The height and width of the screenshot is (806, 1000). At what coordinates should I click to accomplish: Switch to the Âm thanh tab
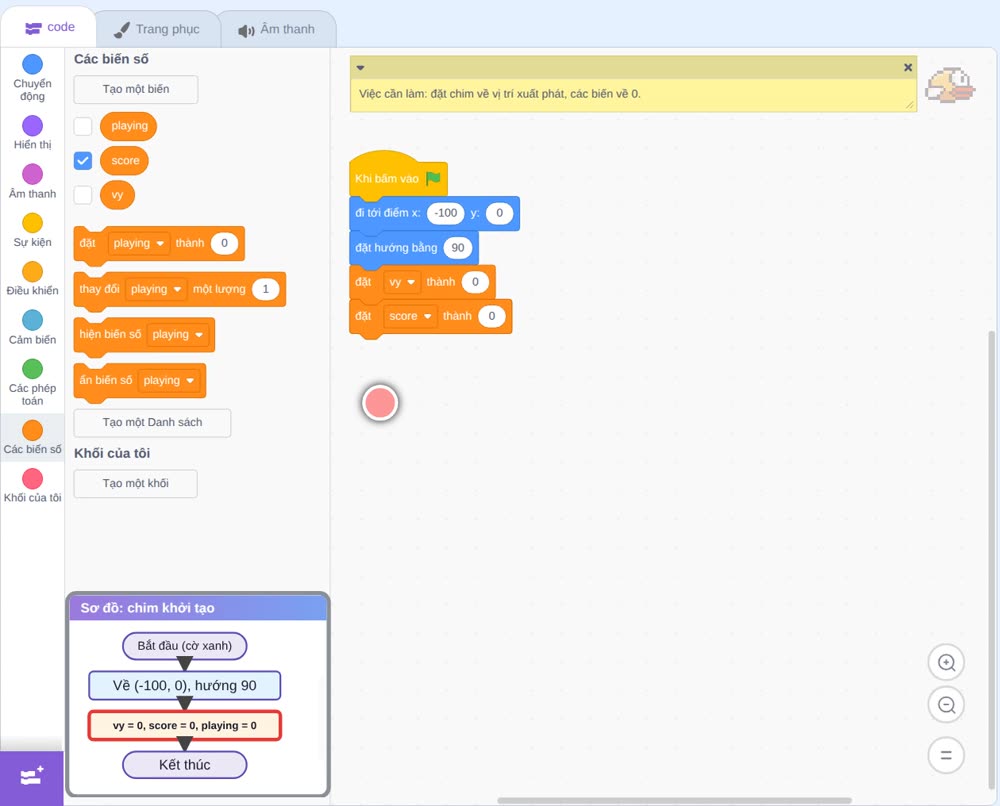pos(277,29)
